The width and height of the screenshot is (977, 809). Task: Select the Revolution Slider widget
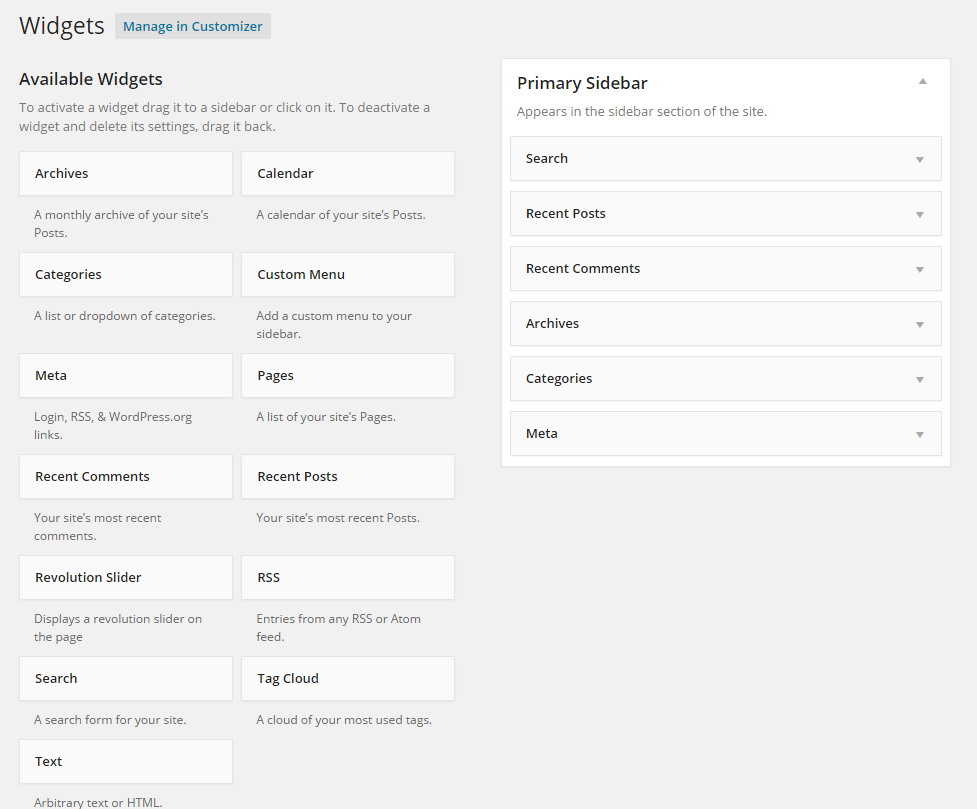coord(126,577)
